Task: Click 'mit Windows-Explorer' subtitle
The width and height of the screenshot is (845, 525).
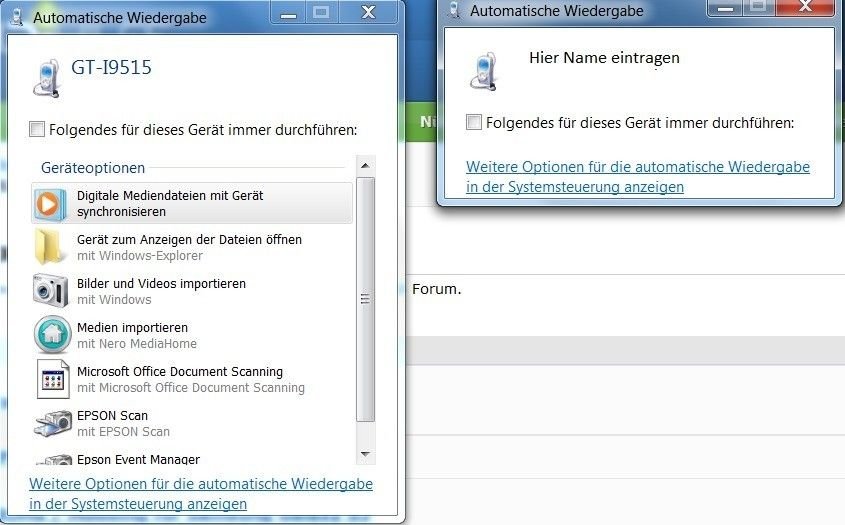Action: click(140, 255)
